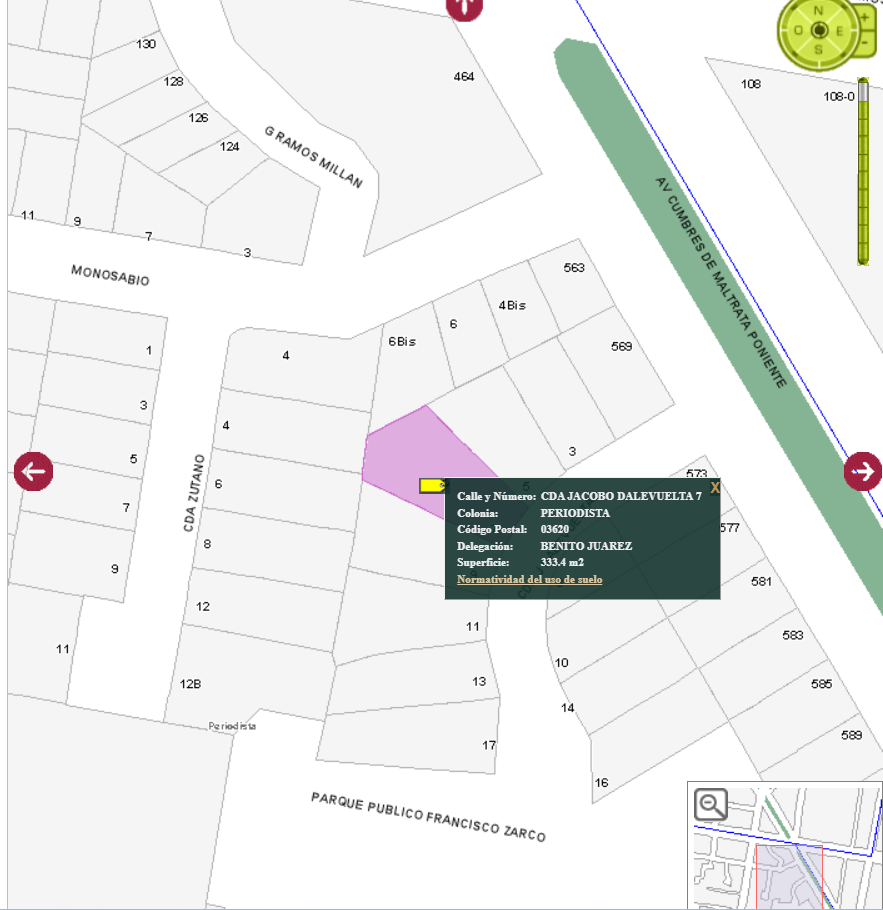Zoom in with the plus button
The image size is (883, 910).
point(865,17)
